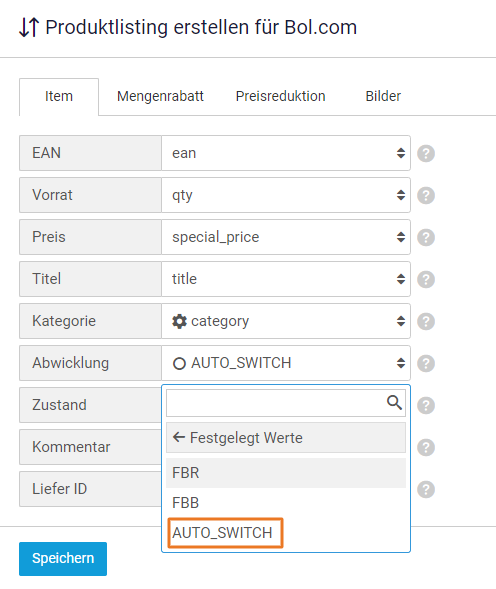Image resolution: width=496 pixels, height=589 pixels.
Task: Open the Kategorie category dropdown
Action: (286, 322)
